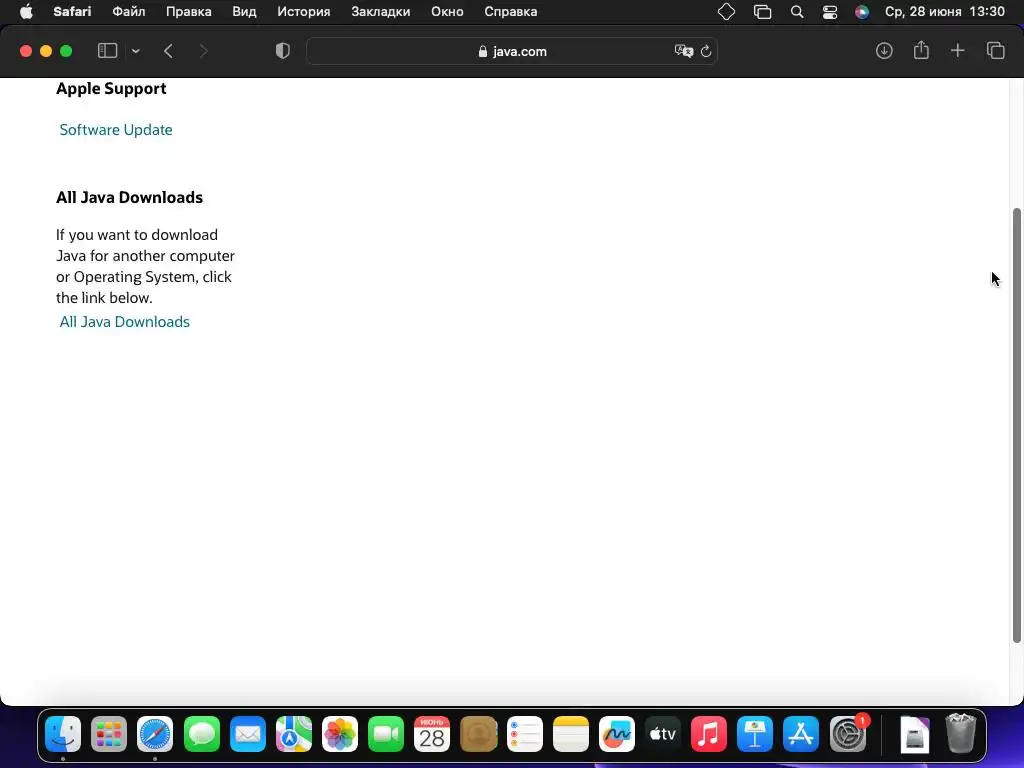This screenshot has width=1024, height=768.
Task: Open privacy report shield icon
Action: (283, 51)
